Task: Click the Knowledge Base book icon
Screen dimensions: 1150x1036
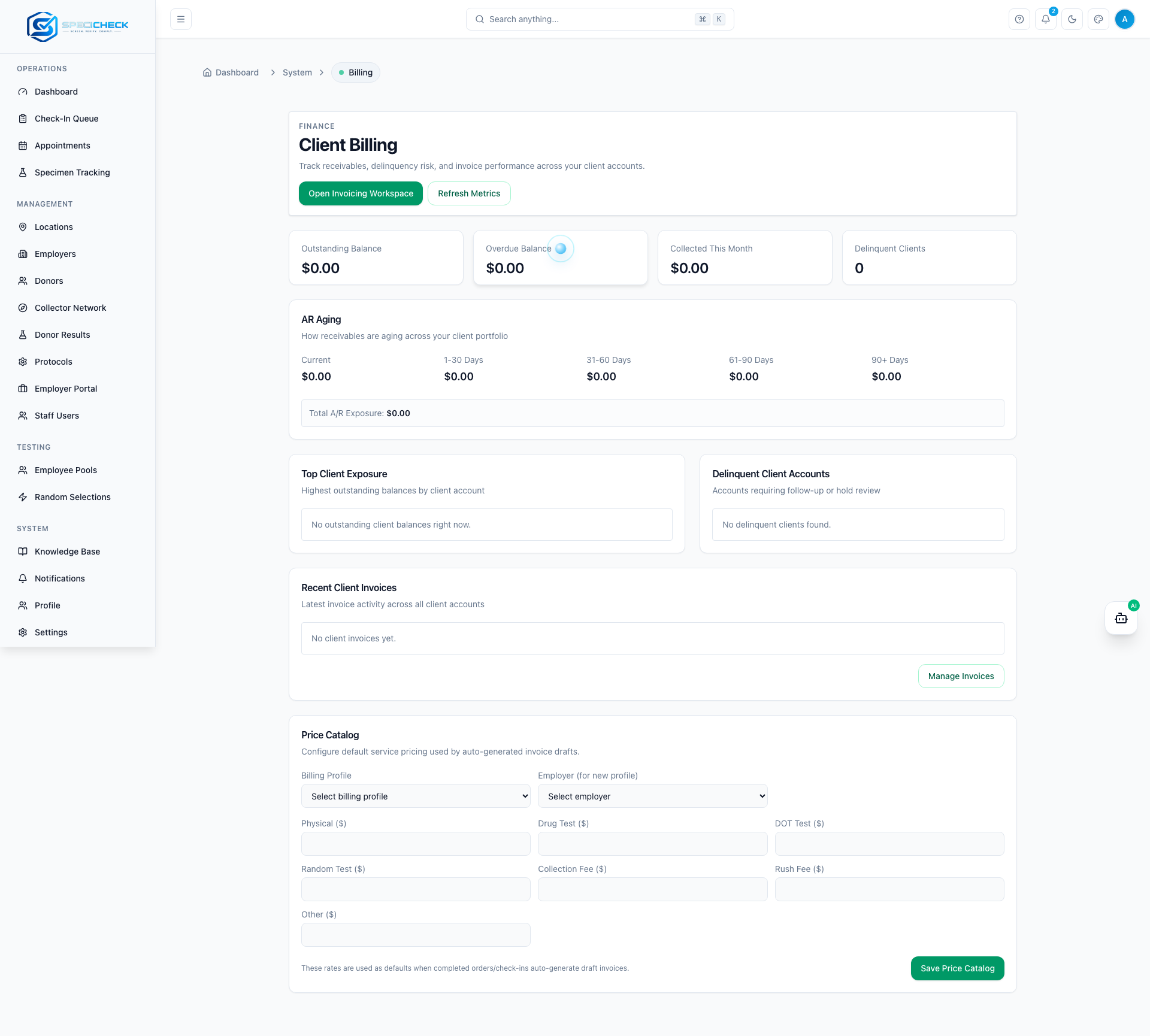Action: coord(23,552)
